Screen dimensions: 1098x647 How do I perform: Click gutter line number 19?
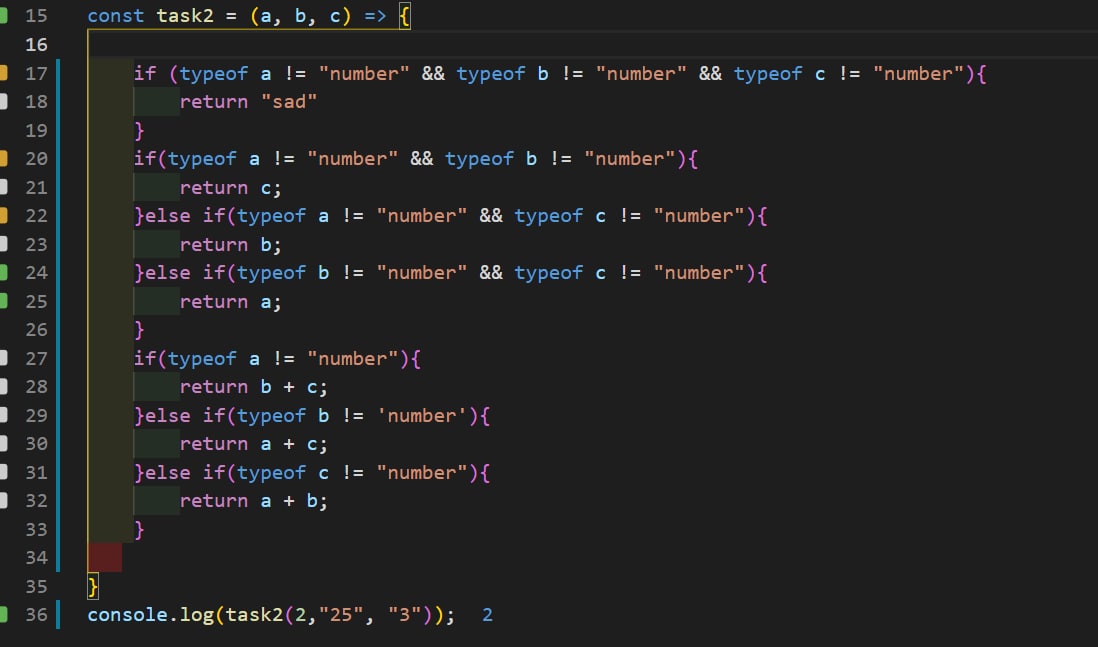coord(36,130)
